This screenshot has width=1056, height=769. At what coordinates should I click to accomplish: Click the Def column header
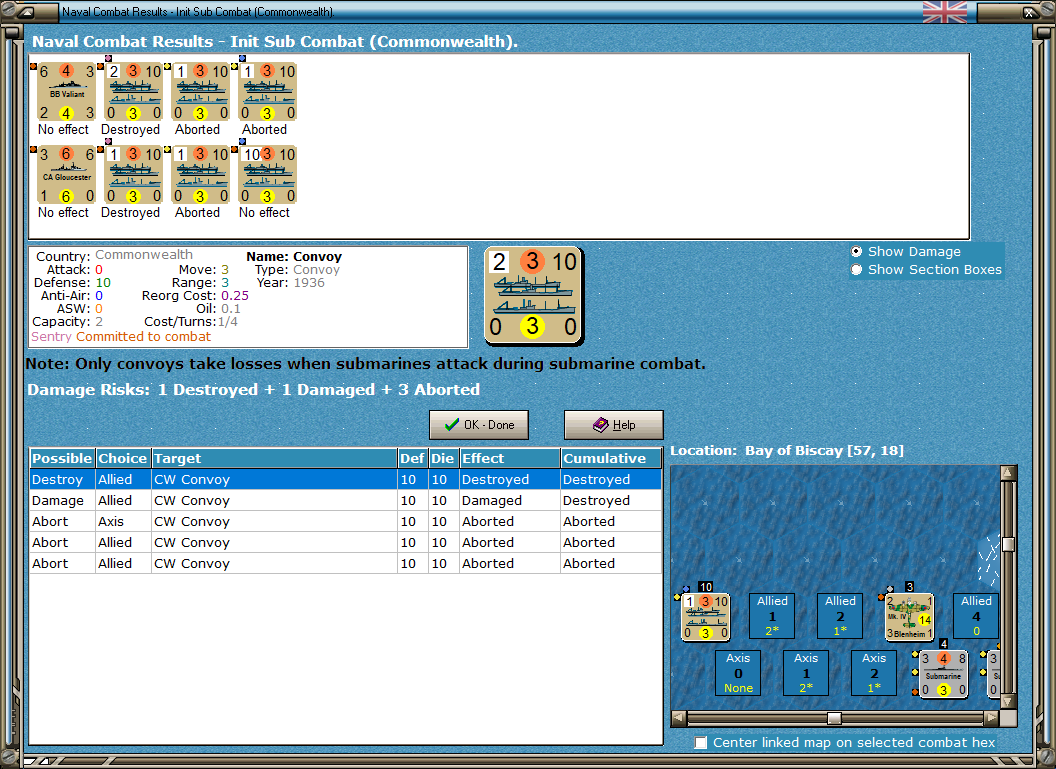coord(412,458)
